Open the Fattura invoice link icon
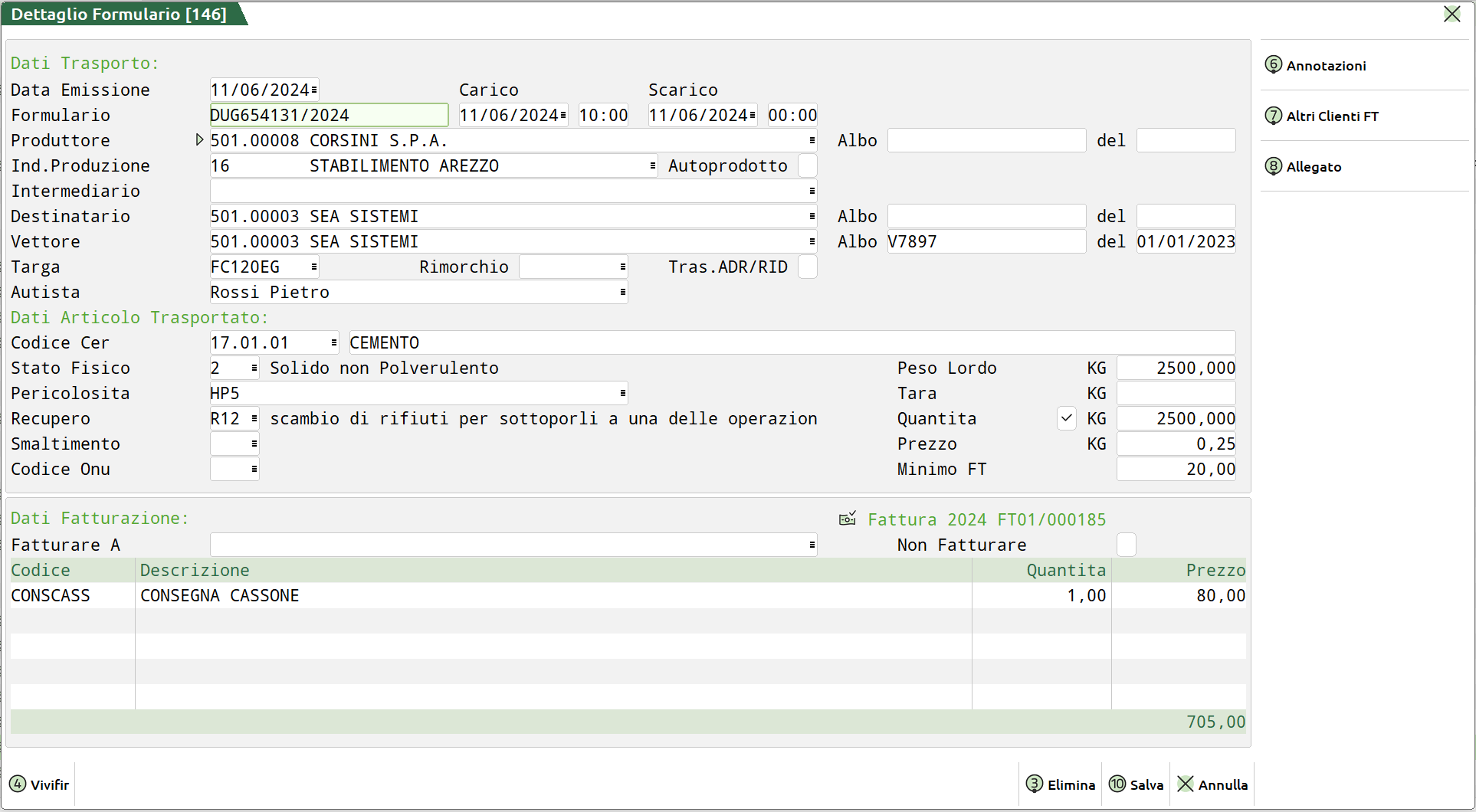Viewport: 1476px width, 812px height. click(x=848, y=519)
